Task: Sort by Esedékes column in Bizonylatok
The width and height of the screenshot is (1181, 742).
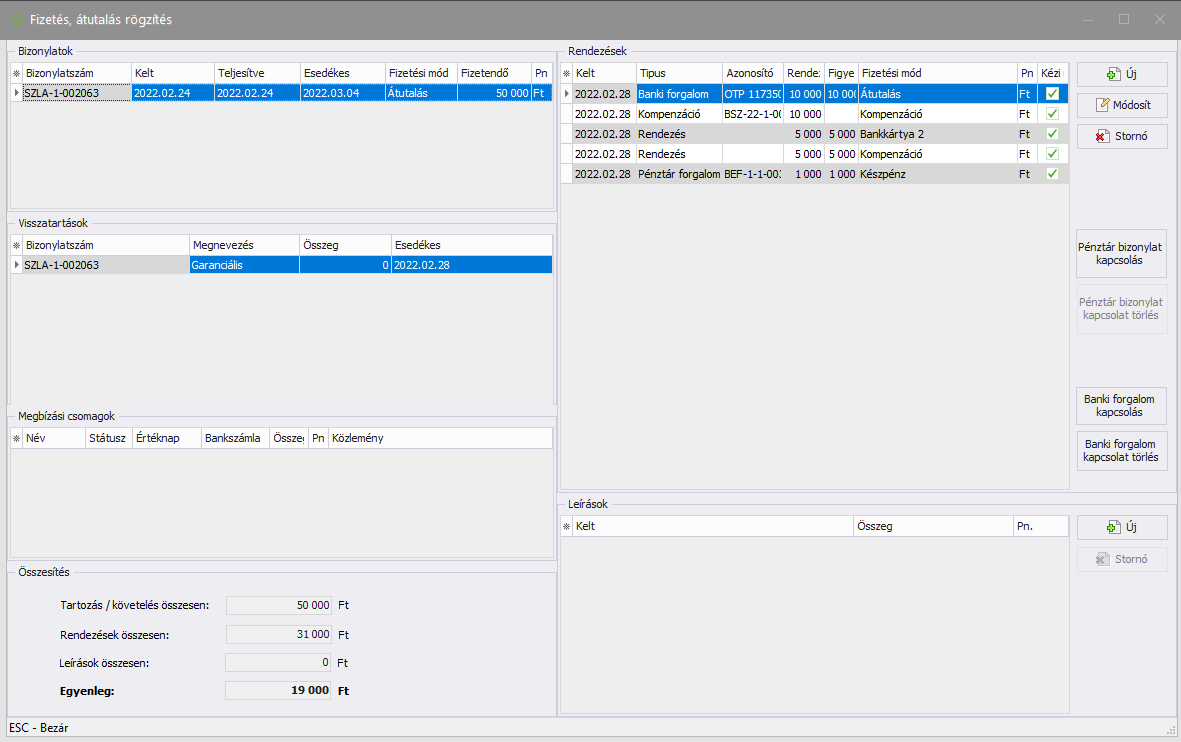Action: pos(341,73)
